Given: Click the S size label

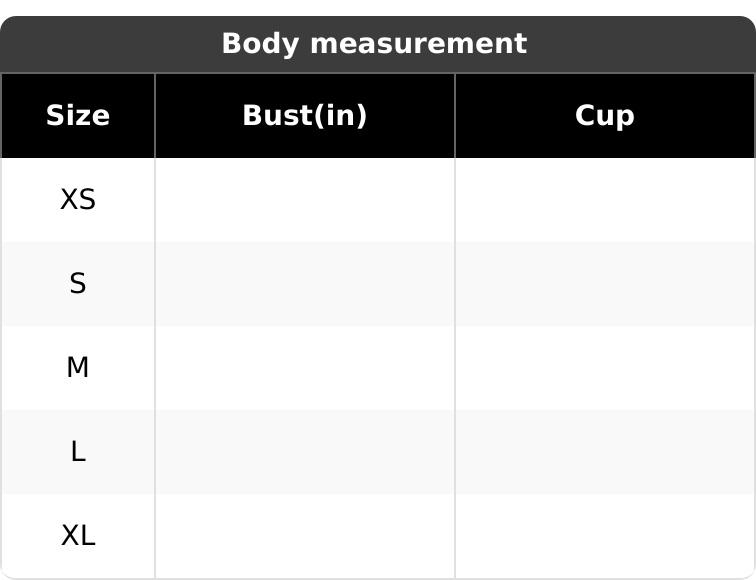Looking at the screenshot, I should point(78,284).
